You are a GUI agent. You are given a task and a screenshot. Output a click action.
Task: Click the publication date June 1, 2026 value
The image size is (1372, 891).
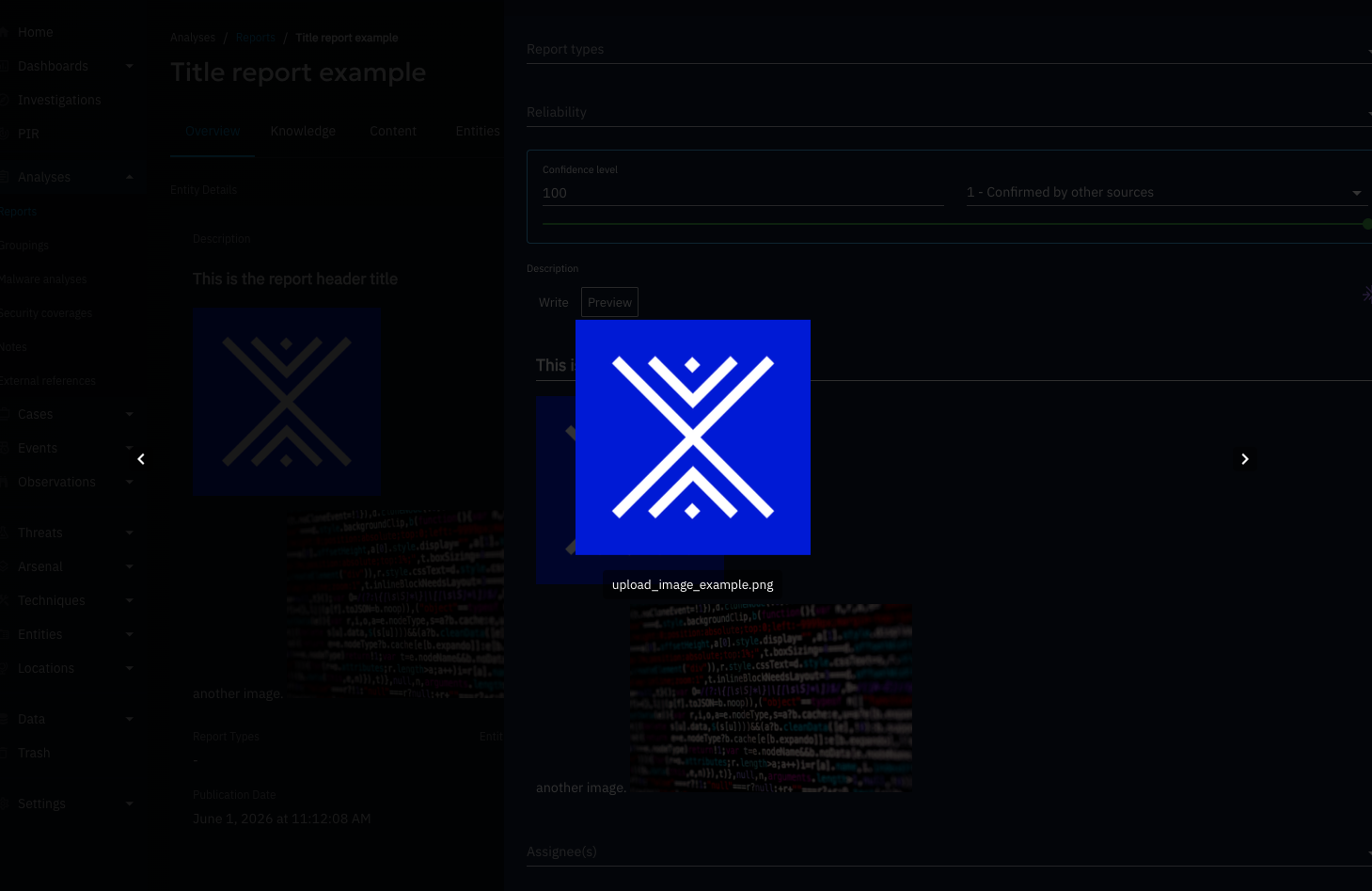282,819
